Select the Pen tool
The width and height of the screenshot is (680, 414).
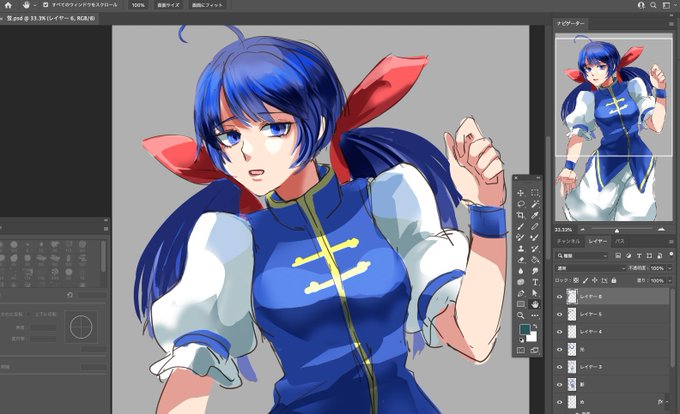(x=521, y=293)
